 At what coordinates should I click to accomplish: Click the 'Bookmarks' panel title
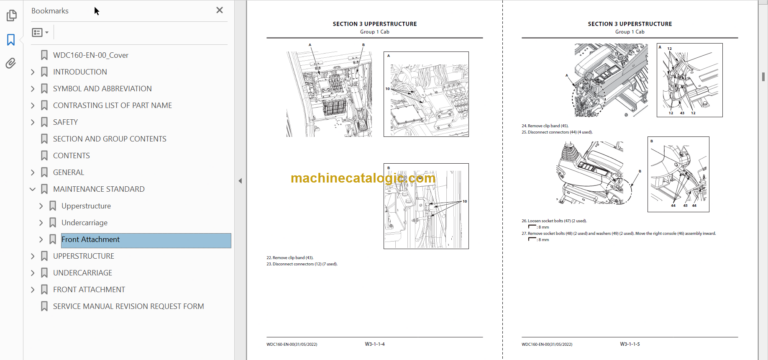coord(50,11)
